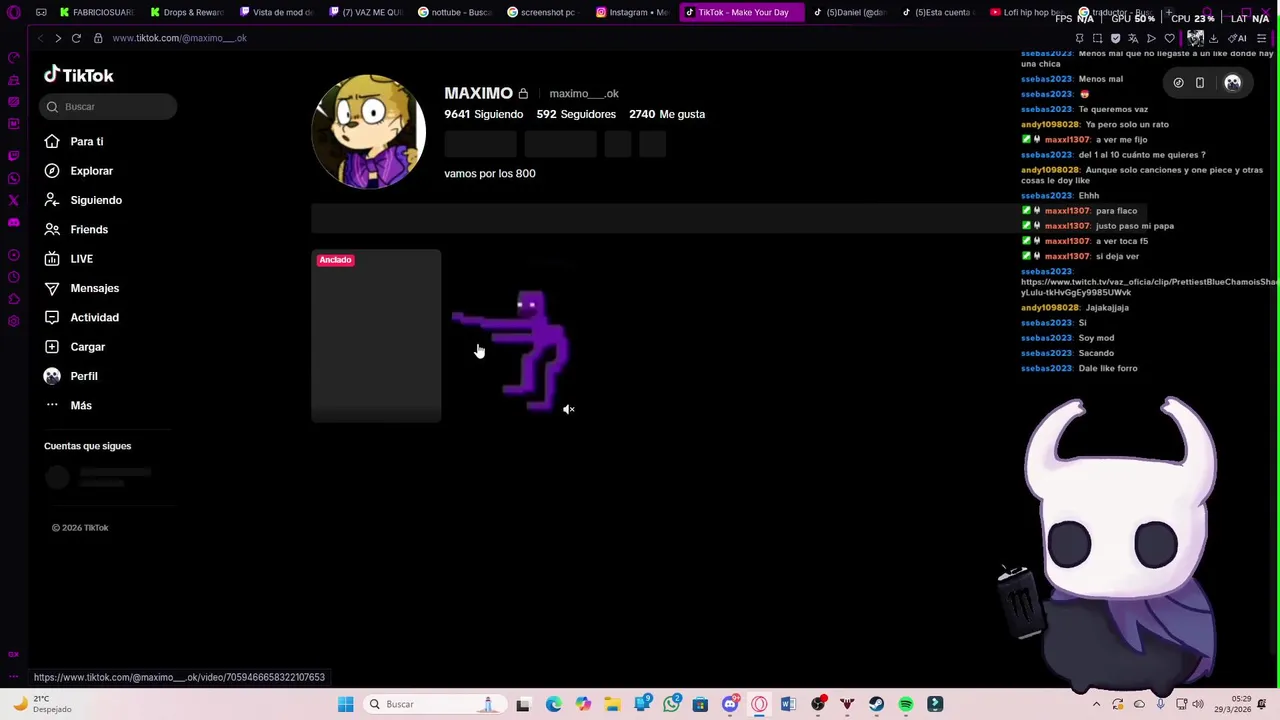Open WhatsApp from the taskbar
This screenshot has width=1280, height=720.
click(x=671, y=704)
